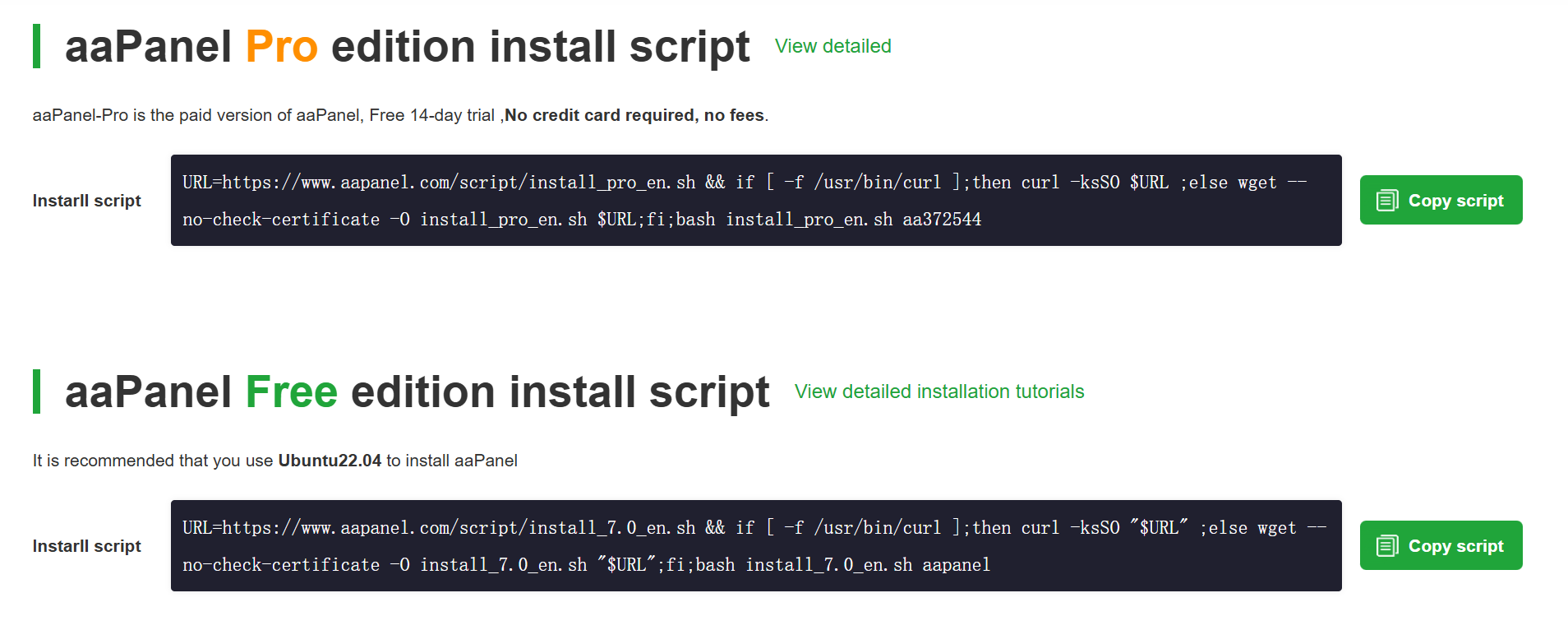Click the 'Instarll script' label beside the Pro script
The height and width of the screenshot is (630, 1568).
pyautogui.click(x=86, y=202)
